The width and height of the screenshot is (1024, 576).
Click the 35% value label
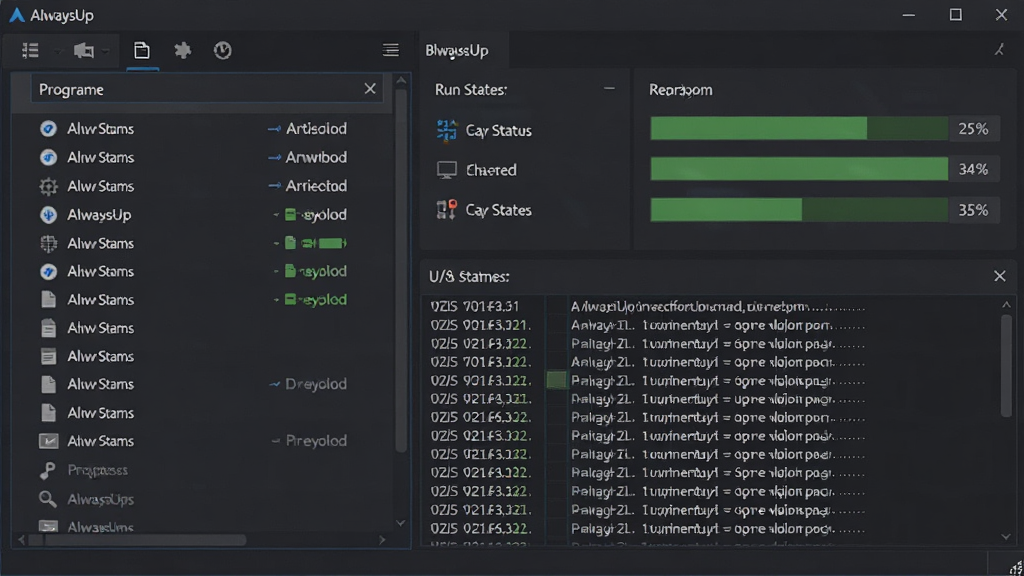tap(973, 210)
